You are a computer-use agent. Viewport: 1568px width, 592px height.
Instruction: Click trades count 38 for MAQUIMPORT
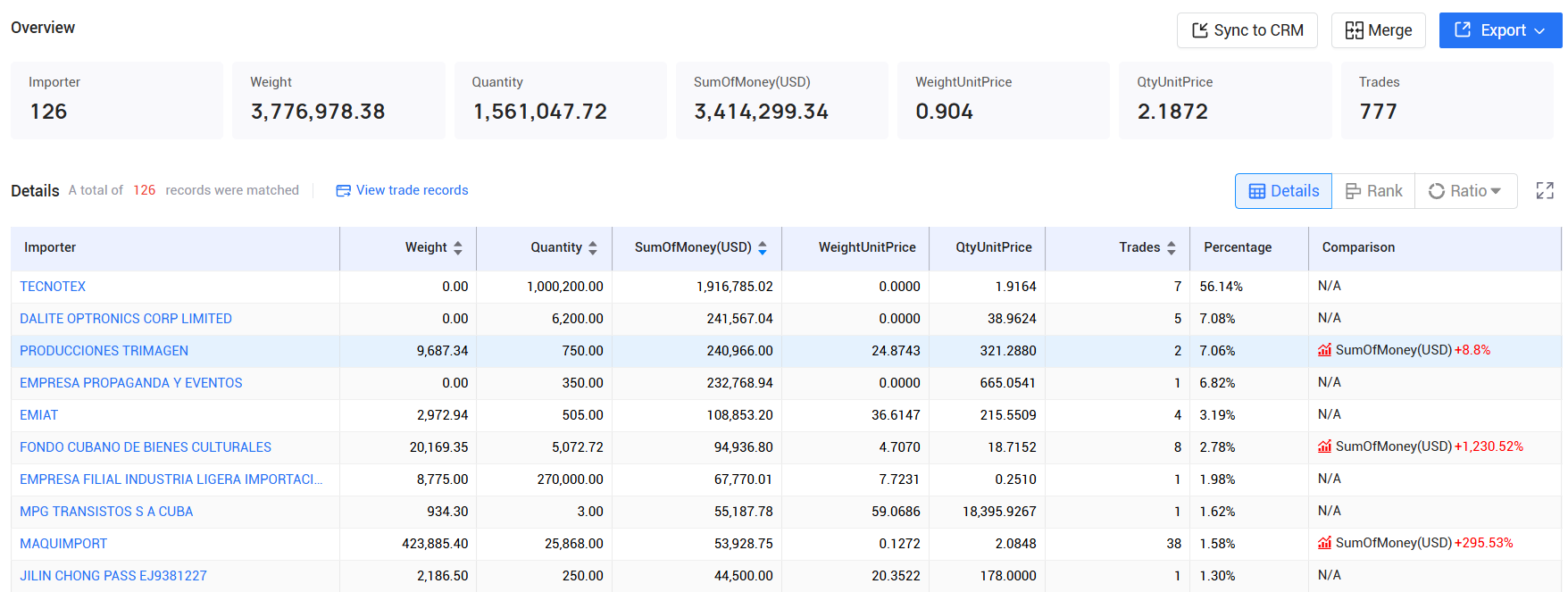pos(1173,544)
